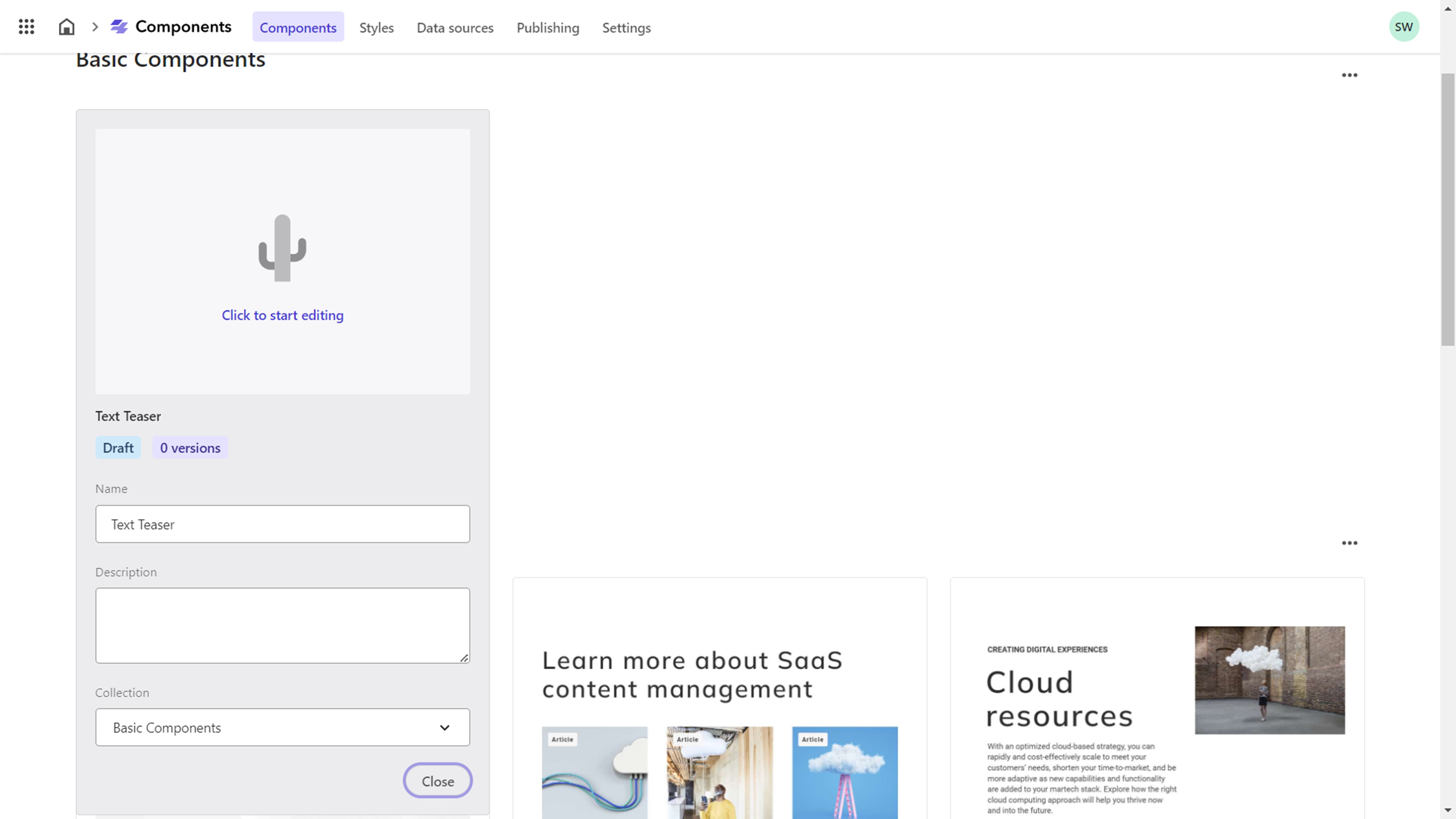
Task: Expand the Basic Components selector chevron
Action: coord(444,727)
